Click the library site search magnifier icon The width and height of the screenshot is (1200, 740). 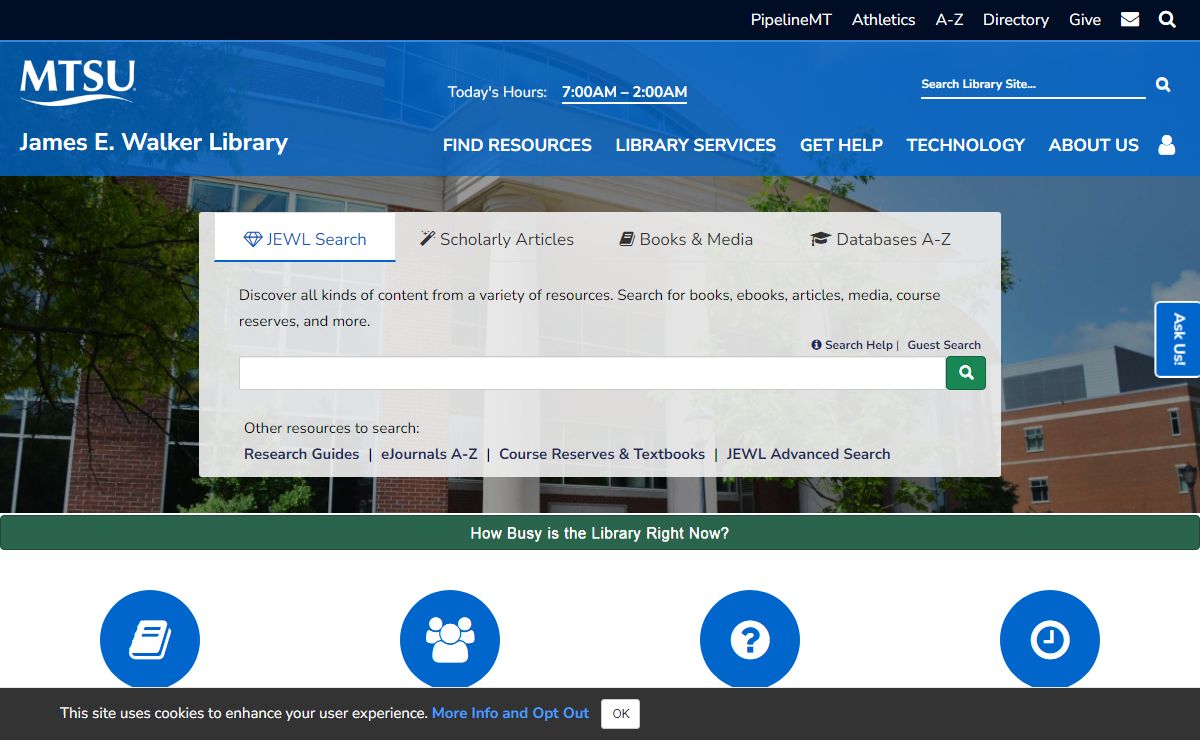pos(1163,85)
